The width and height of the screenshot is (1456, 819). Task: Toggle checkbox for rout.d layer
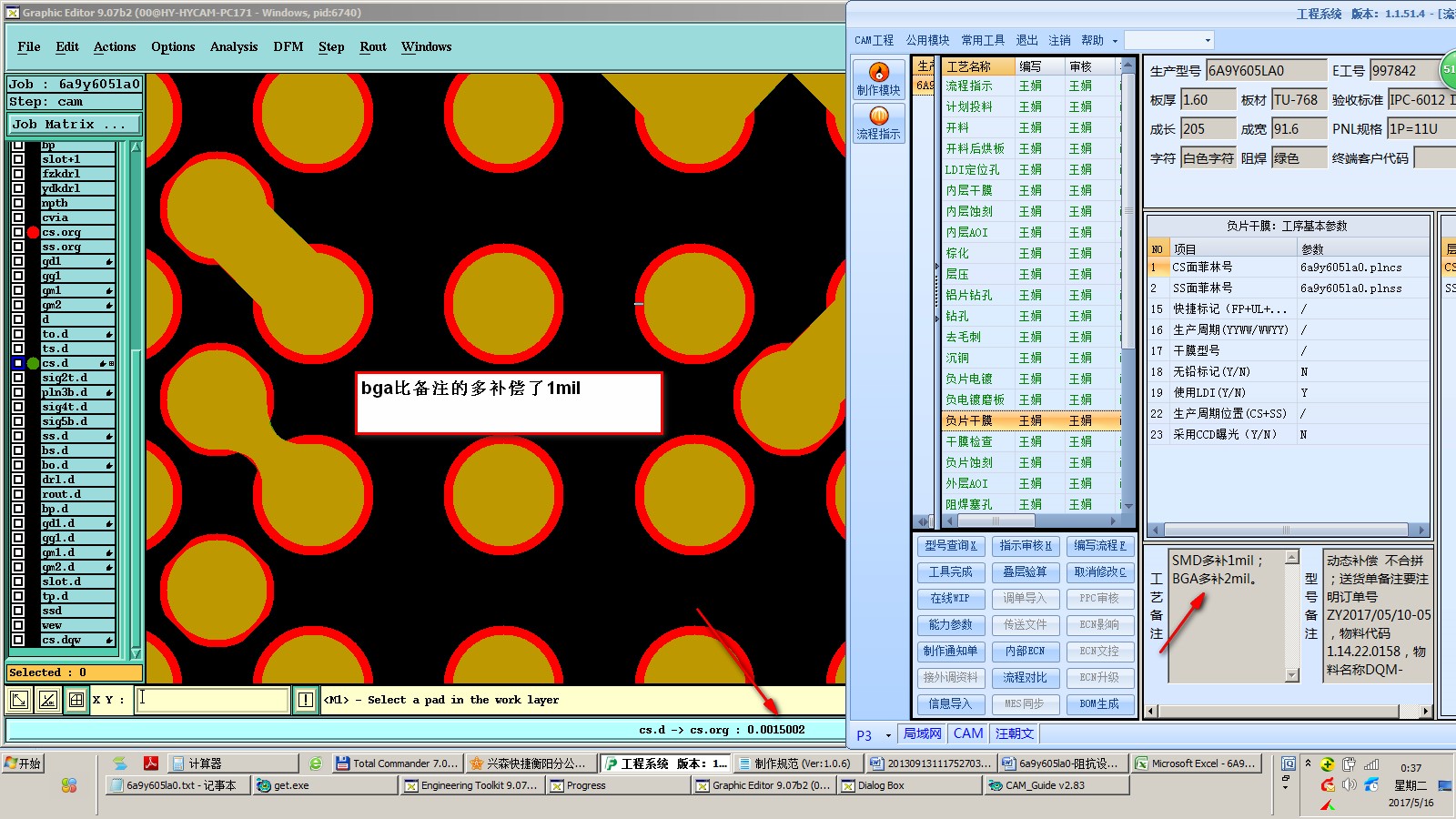point(17,494)
